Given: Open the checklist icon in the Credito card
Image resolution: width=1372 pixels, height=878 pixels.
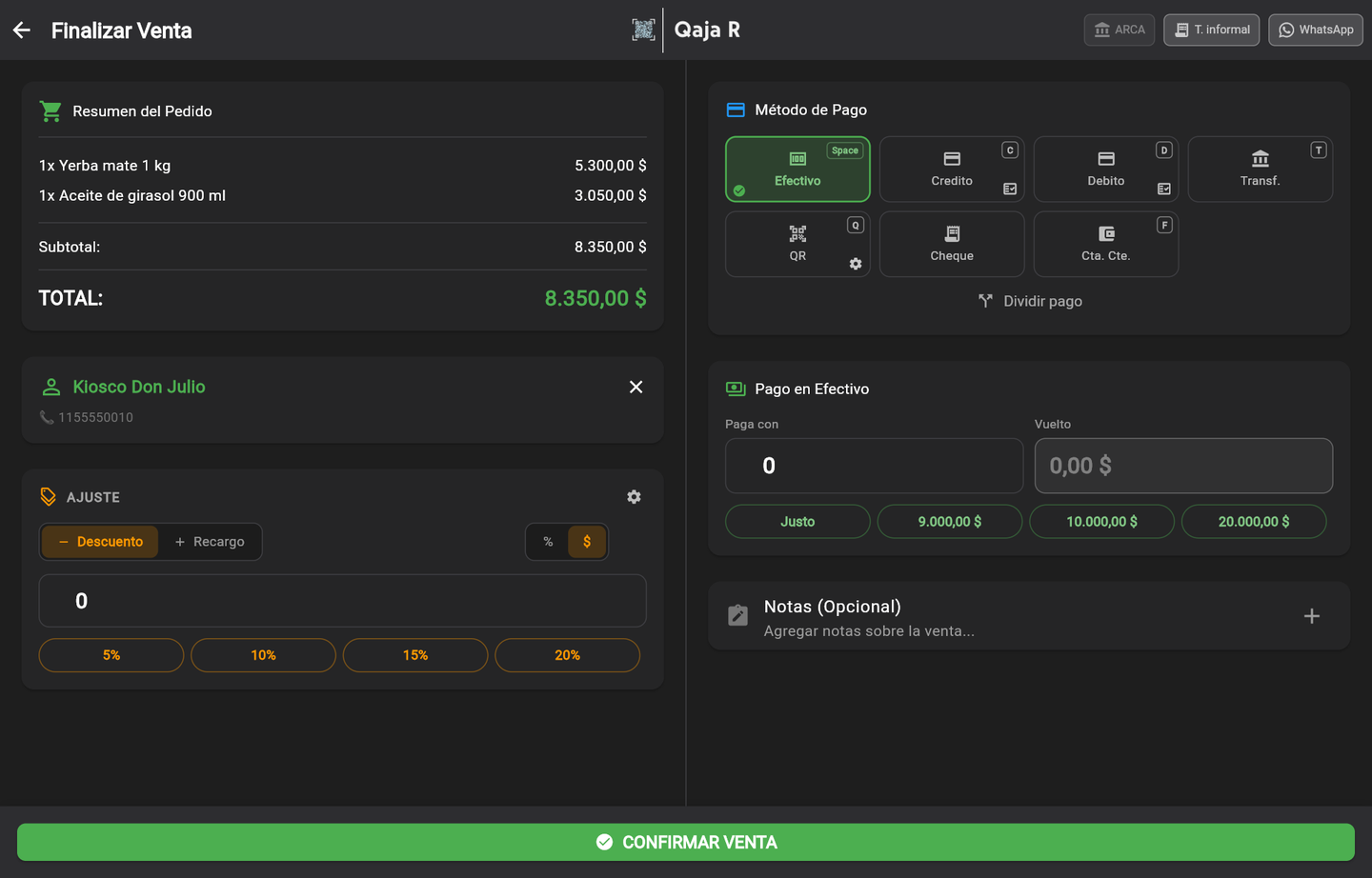Looking at the screenshot, I should [x=1010, y=189].
